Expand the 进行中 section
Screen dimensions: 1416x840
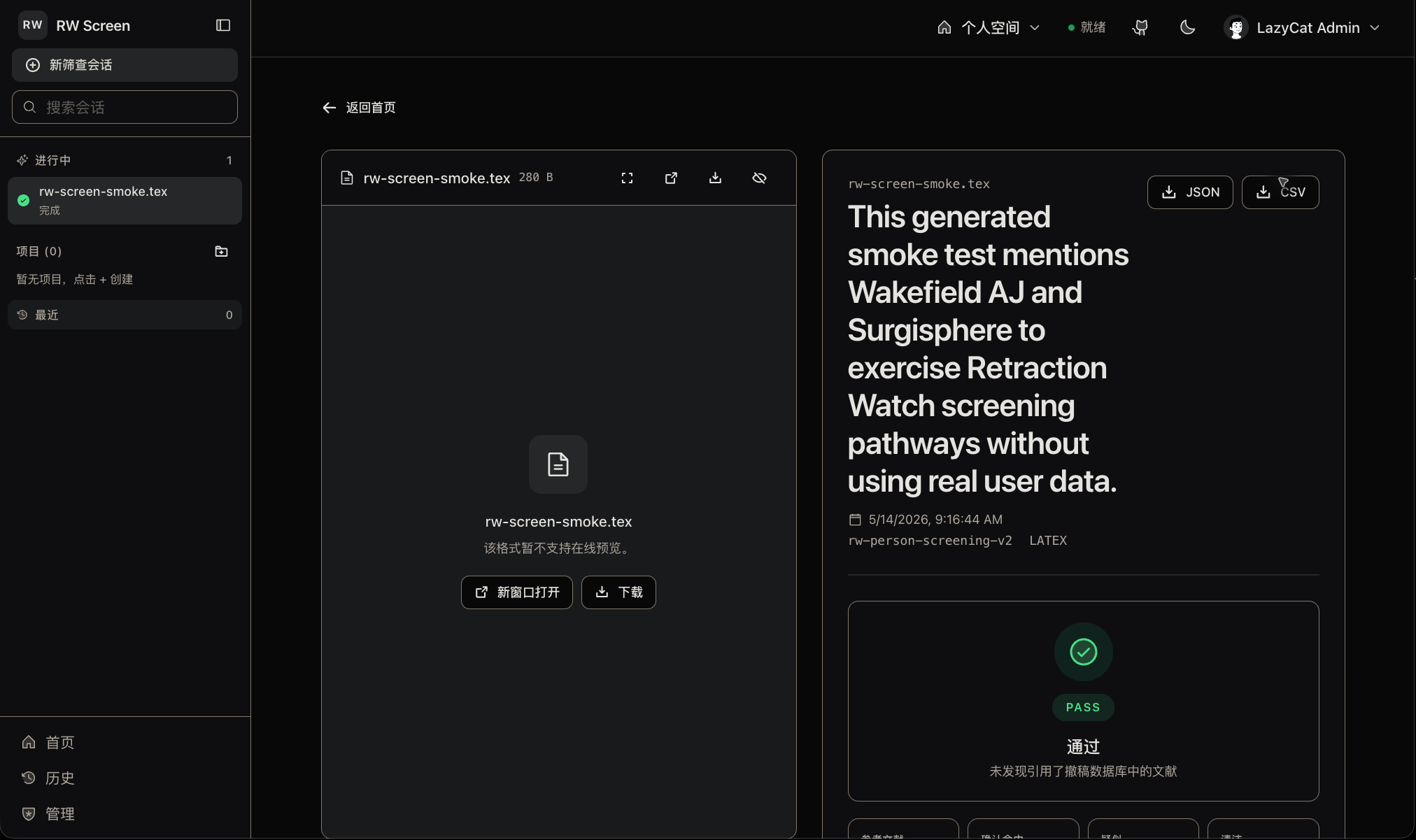(125, 160)
